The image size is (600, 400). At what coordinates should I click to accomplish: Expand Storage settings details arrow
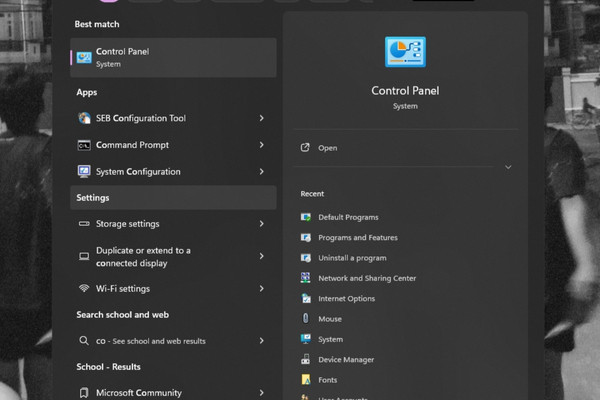pyautogui.click(x=261, y=224)
